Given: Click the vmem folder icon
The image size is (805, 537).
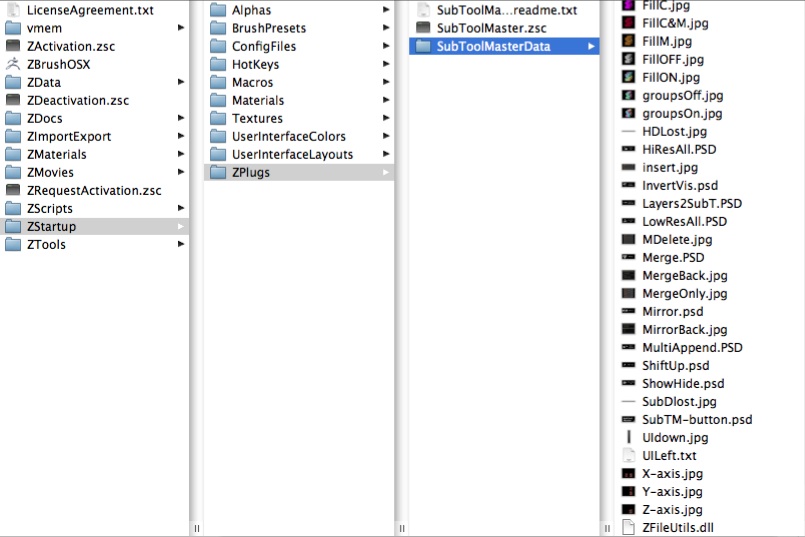Looking at the screenshot, I should pos(13,28).
